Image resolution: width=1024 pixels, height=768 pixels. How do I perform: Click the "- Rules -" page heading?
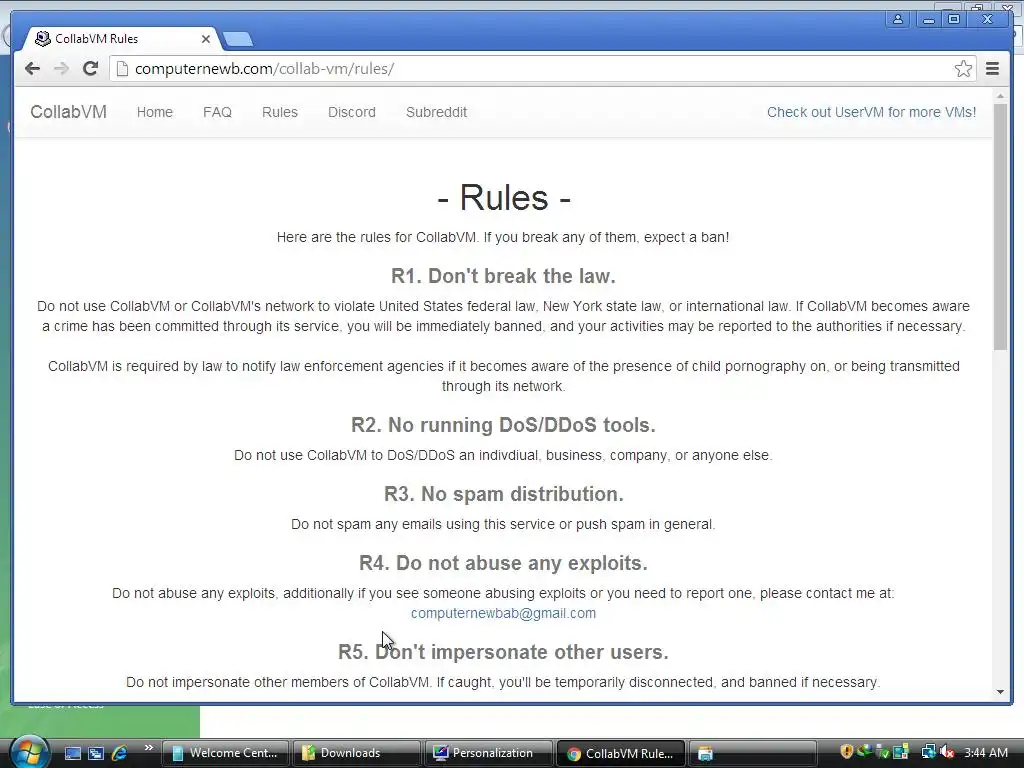pyautogui.click(x=504, y=197)
